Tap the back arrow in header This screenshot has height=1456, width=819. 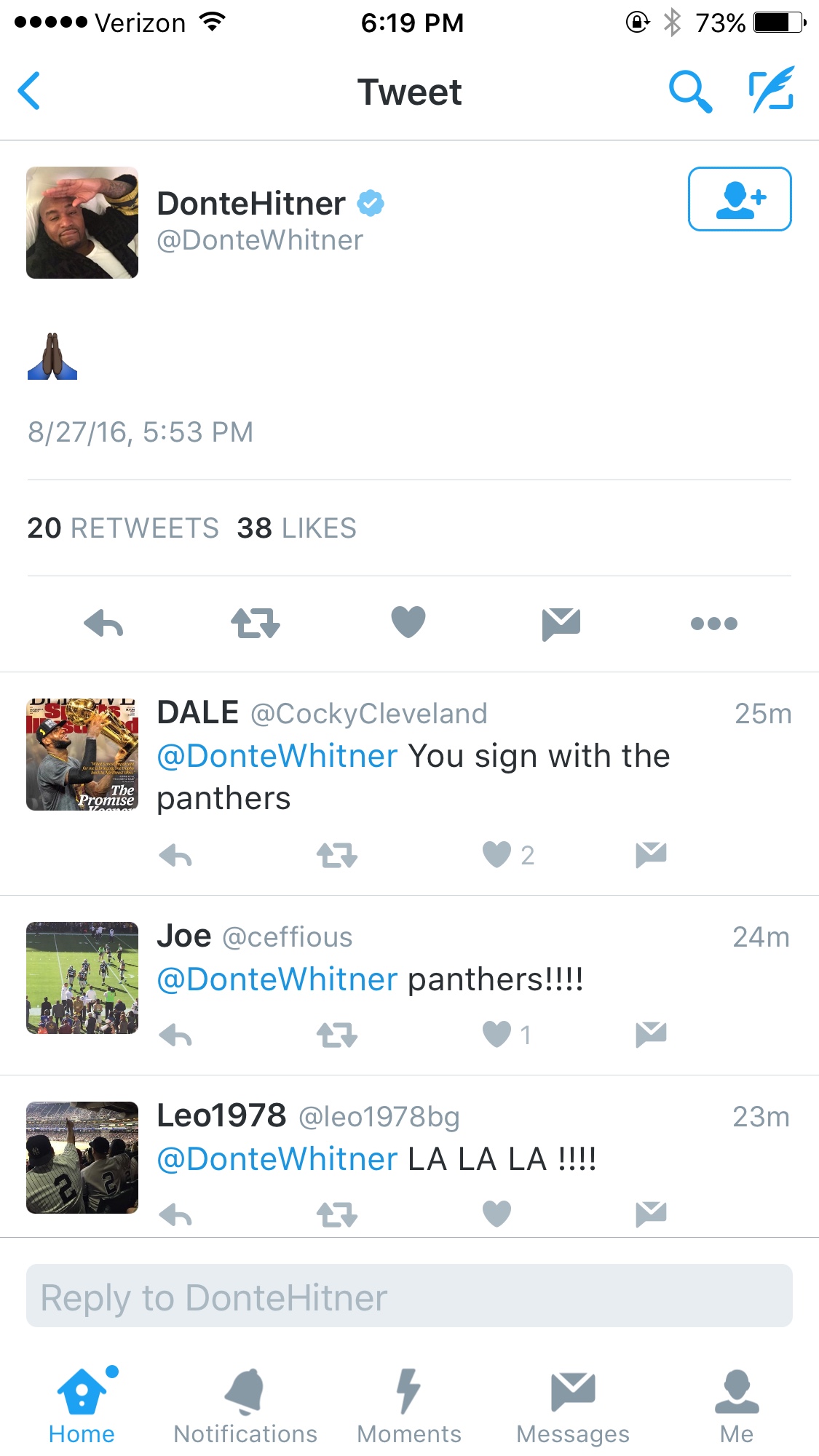tap(29, 91)
